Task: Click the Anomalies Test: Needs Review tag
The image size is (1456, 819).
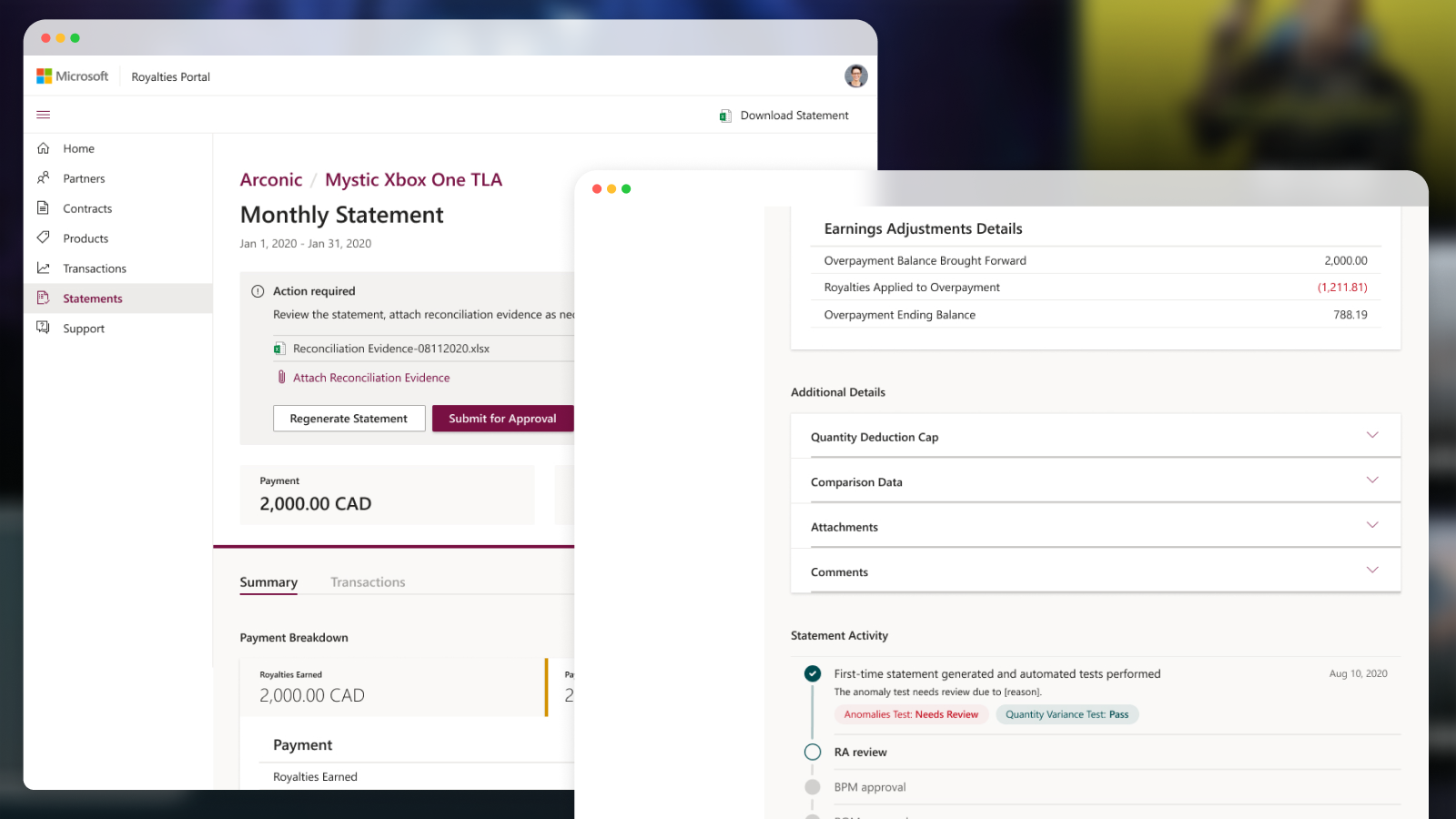Action: coord(911,714)
